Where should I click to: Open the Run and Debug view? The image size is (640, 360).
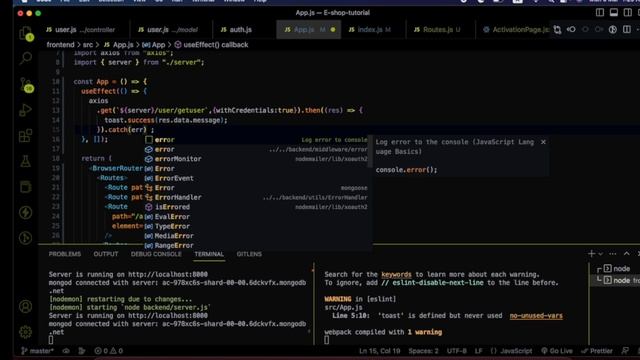pyautogui.click(x=26, y=110)
